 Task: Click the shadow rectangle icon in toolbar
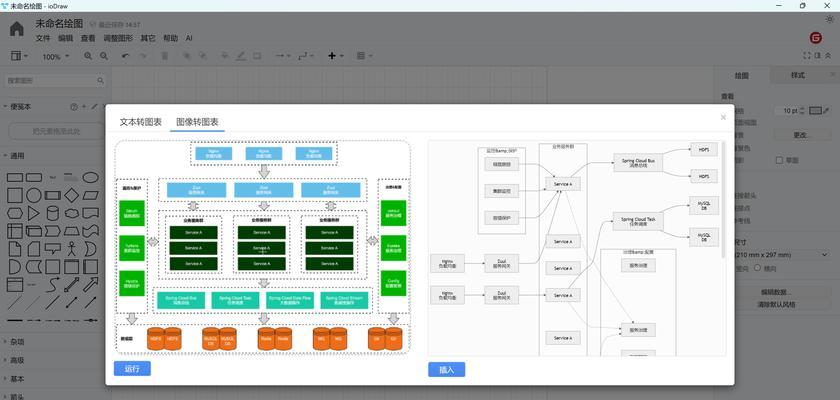[x=257, y=56]
